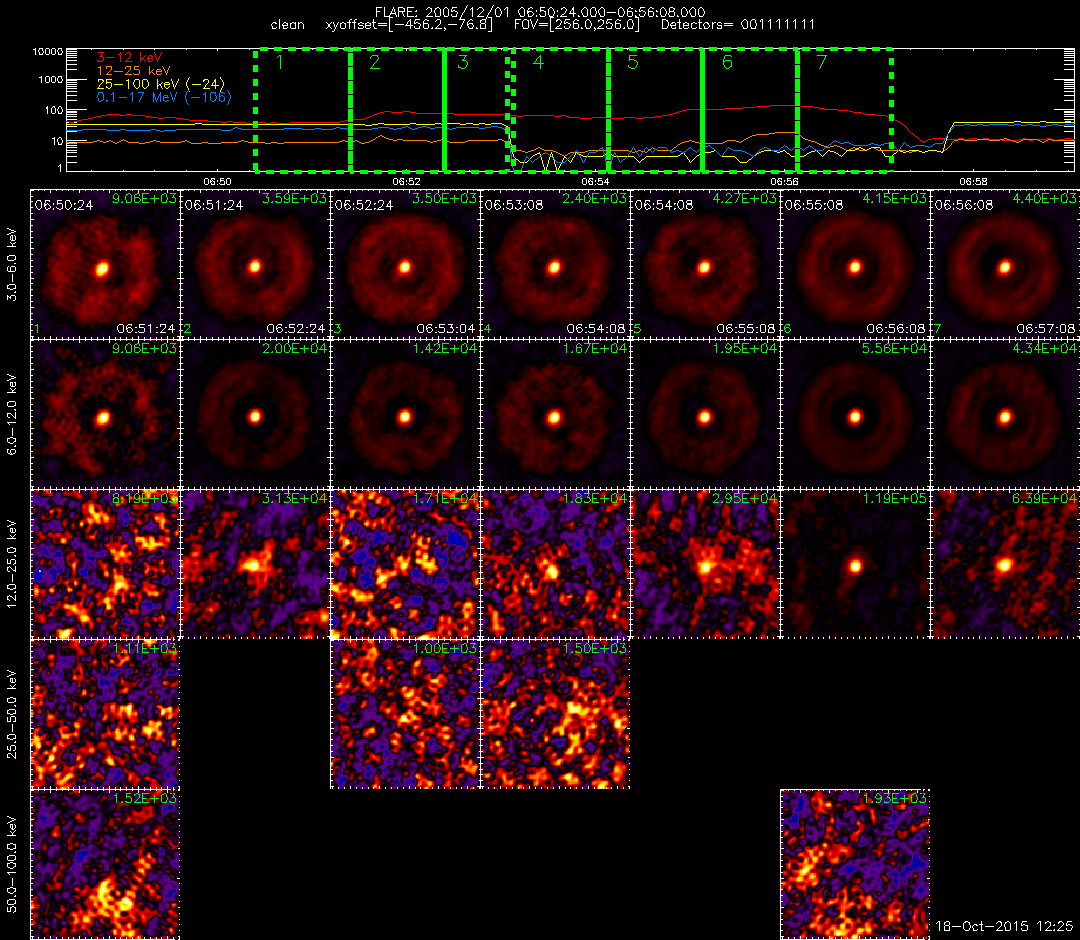Click the 06:56 time axis label
The width and height of the screenshot is (1080, 940).
point(784,182)
